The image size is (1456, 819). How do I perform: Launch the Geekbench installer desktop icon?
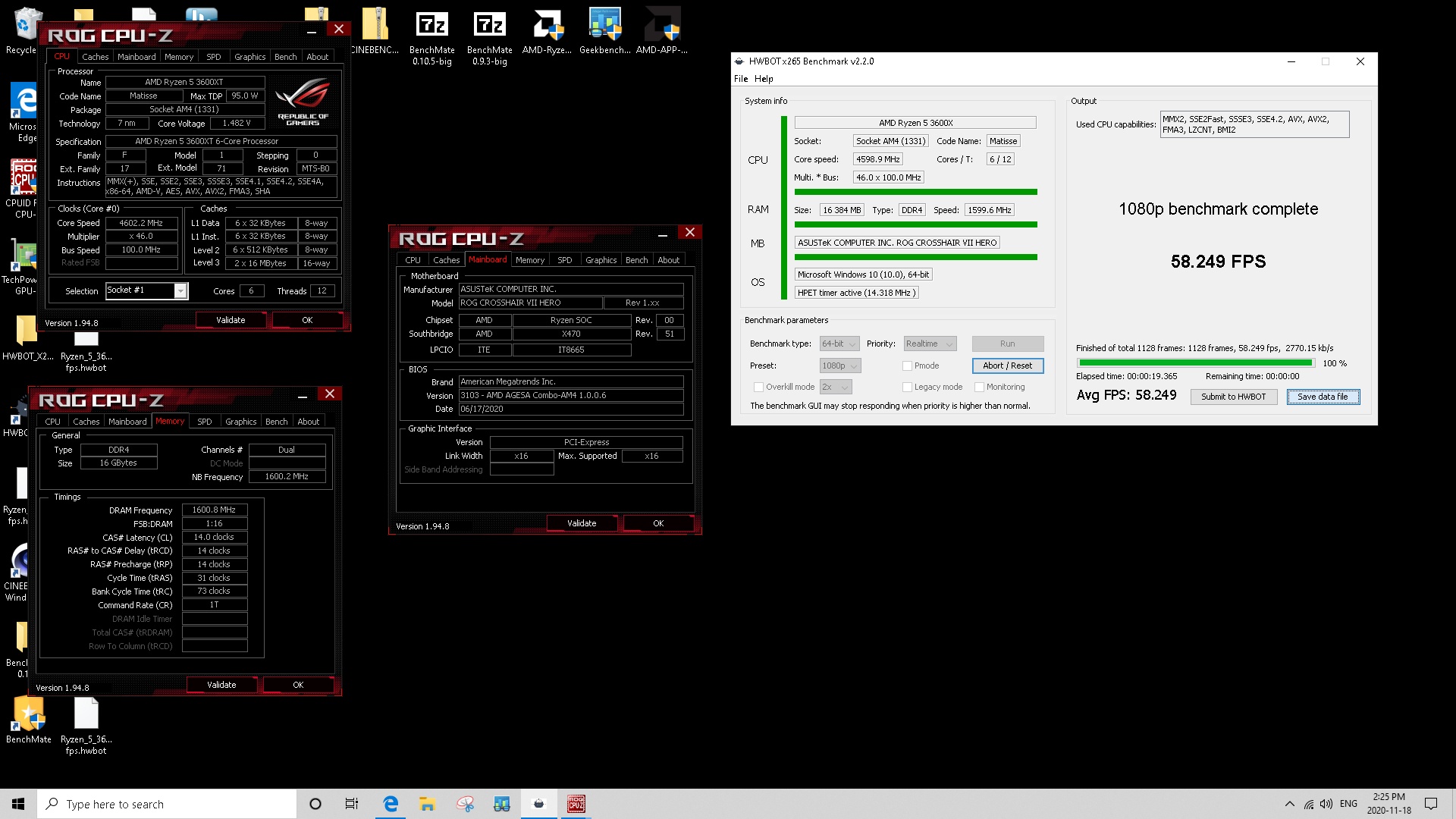[x=604, y=30]
